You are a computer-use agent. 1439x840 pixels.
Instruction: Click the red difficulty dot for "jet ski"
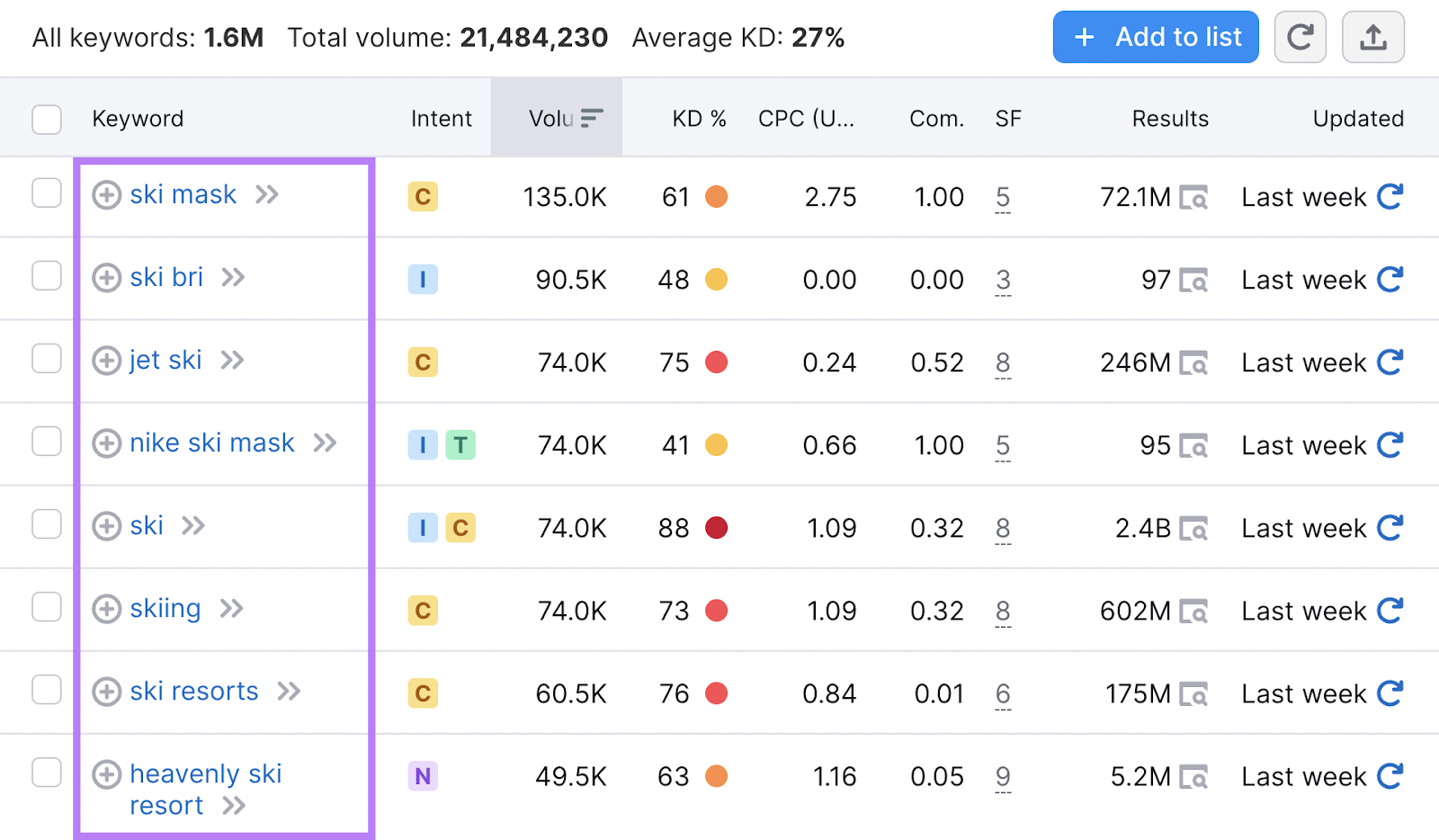tap(717, 362)
